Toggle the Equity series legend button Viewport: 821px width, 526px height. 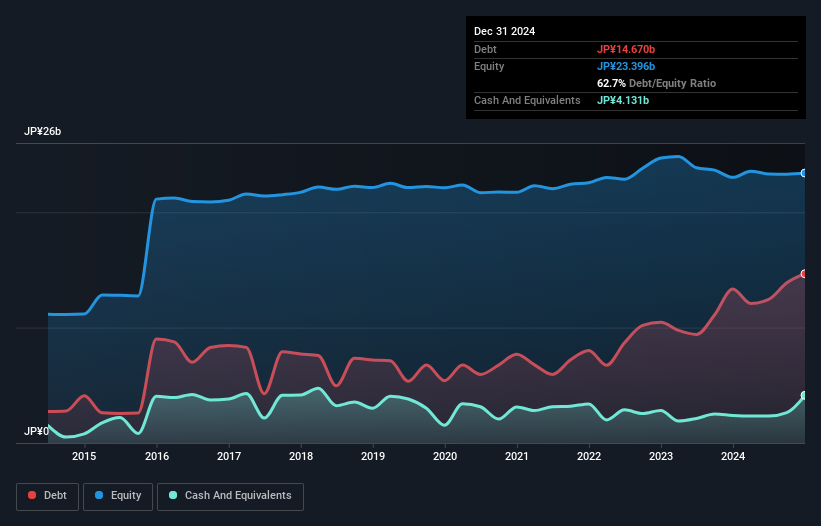point(118,496)
